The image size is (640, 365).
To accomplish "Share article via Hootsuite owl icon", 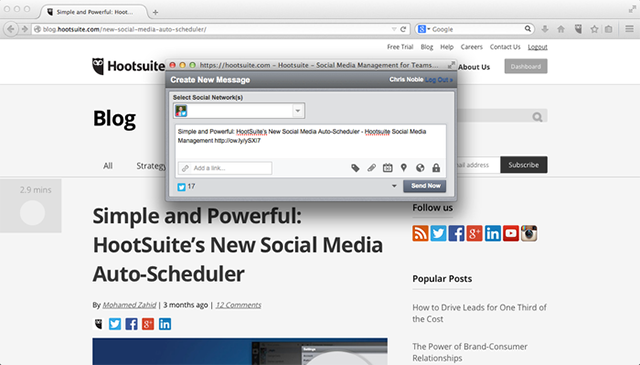I will [x=98, y=324].
